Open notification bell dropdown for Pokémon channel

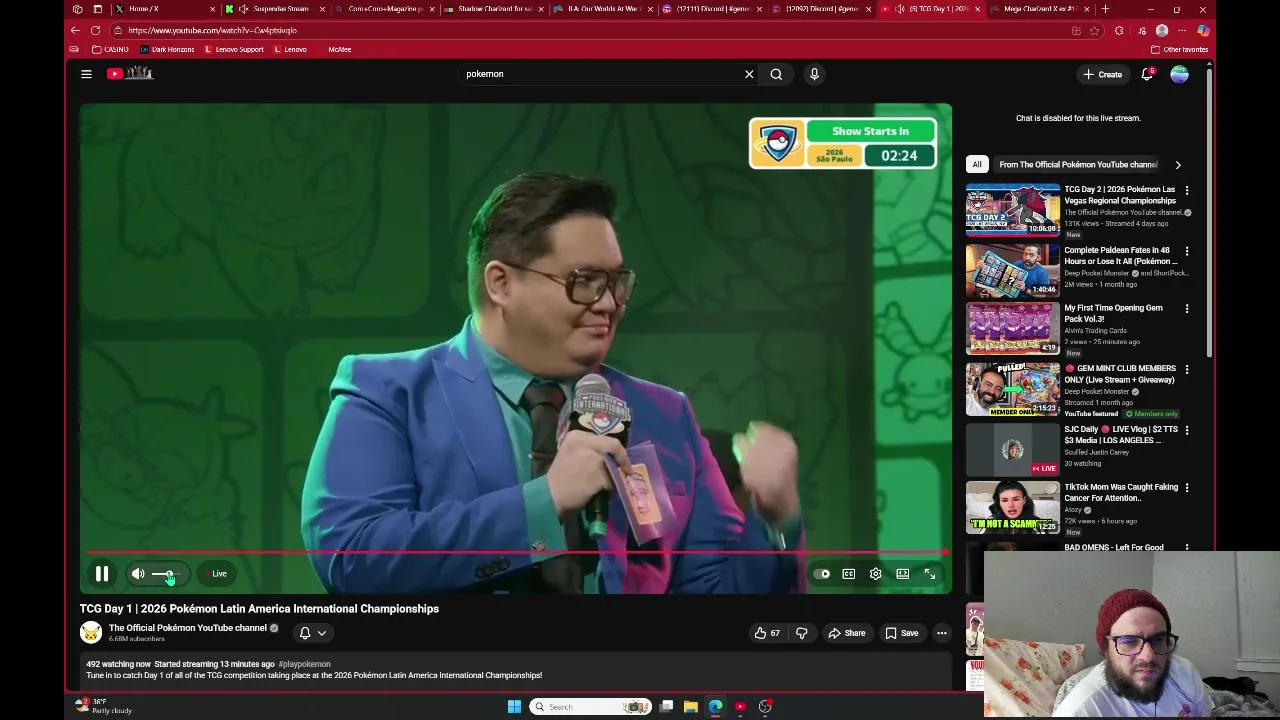[313, 633]
